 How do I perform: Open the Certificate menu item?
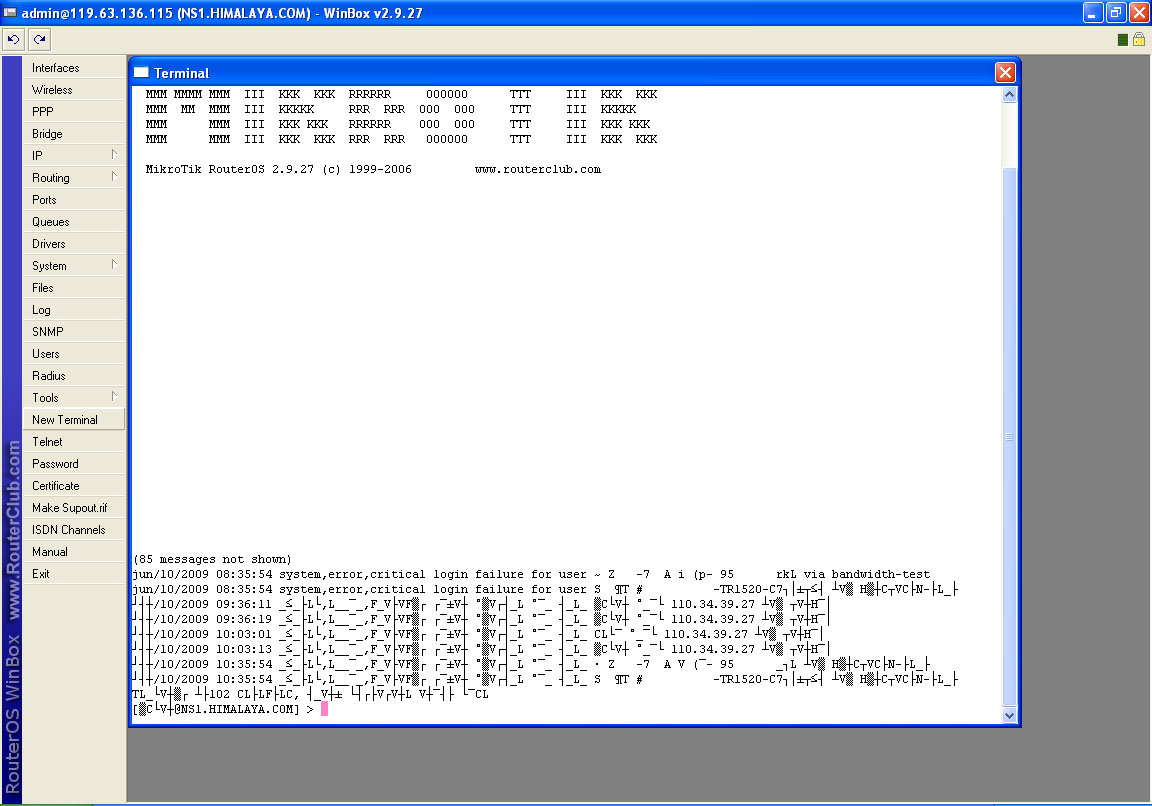click(74, 486)
